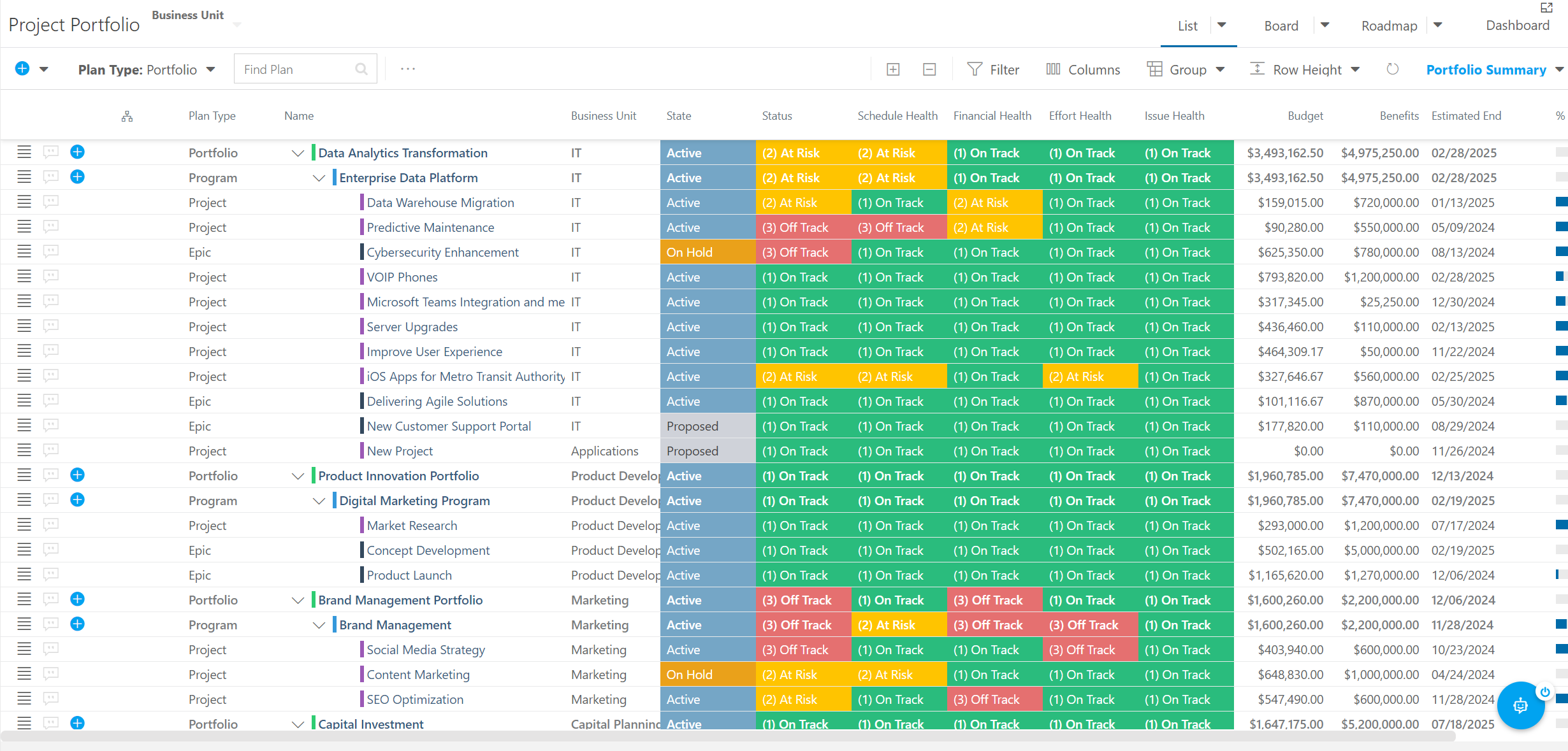1568x751 pixels.
Task: Open comments for Data Warehouse Migration row
Action: click(51, 202)
